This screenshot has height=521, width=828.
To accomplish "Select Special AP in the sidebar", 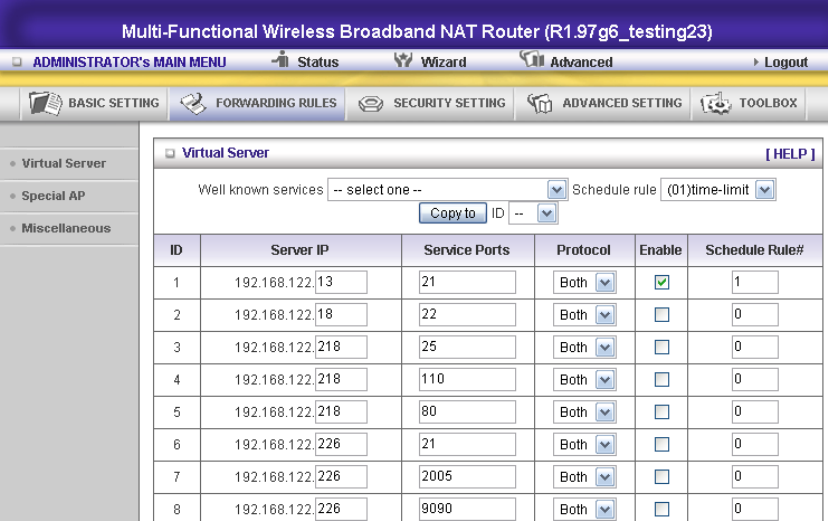I will point(53,196).
